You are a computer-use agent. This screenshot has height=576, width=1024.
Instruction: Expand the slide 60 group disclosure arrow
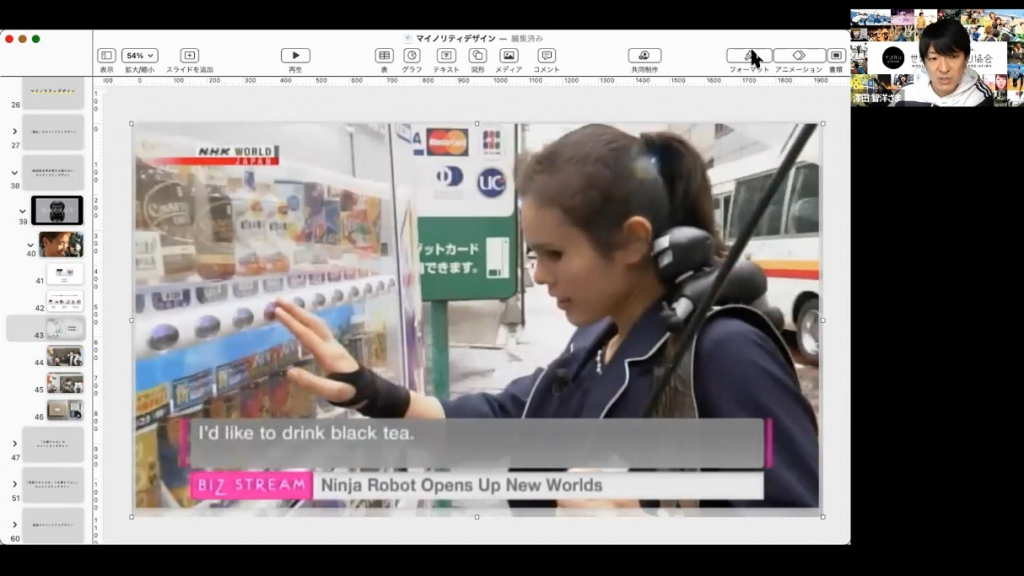(14, 525)
